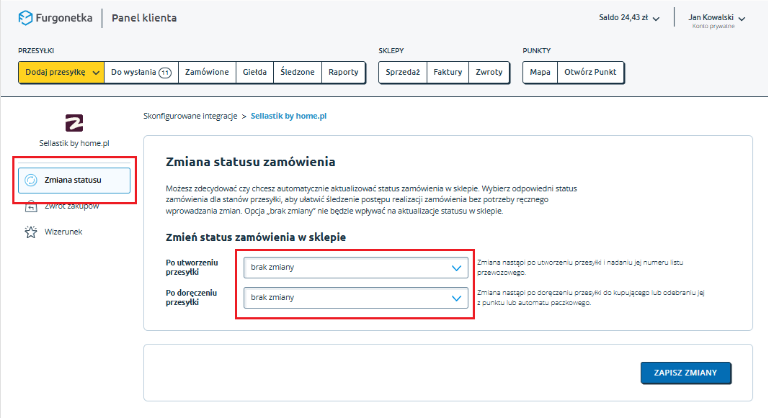Click the Do wysłania count badge
768x418 pixels.
[x=164, y=72]
